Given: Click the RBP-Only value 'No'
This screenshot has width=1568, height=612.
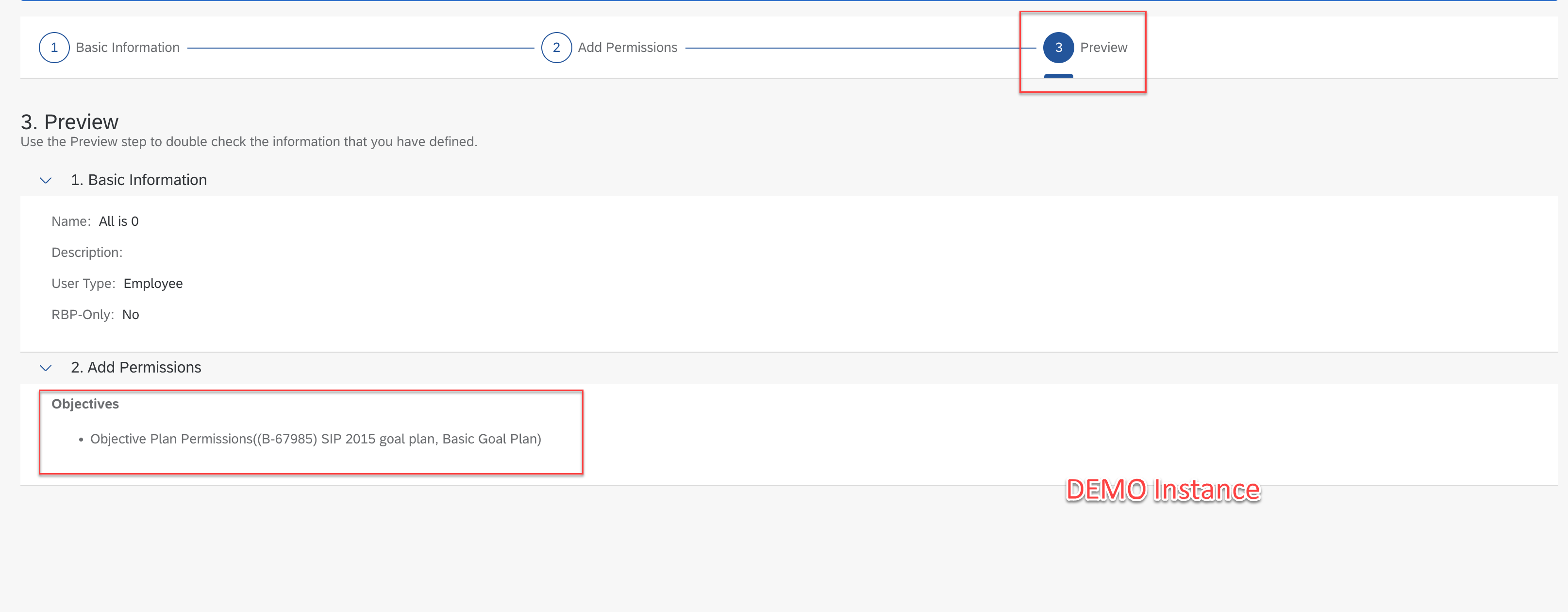Looking at the screenshot, I should [x=131, y=315].
